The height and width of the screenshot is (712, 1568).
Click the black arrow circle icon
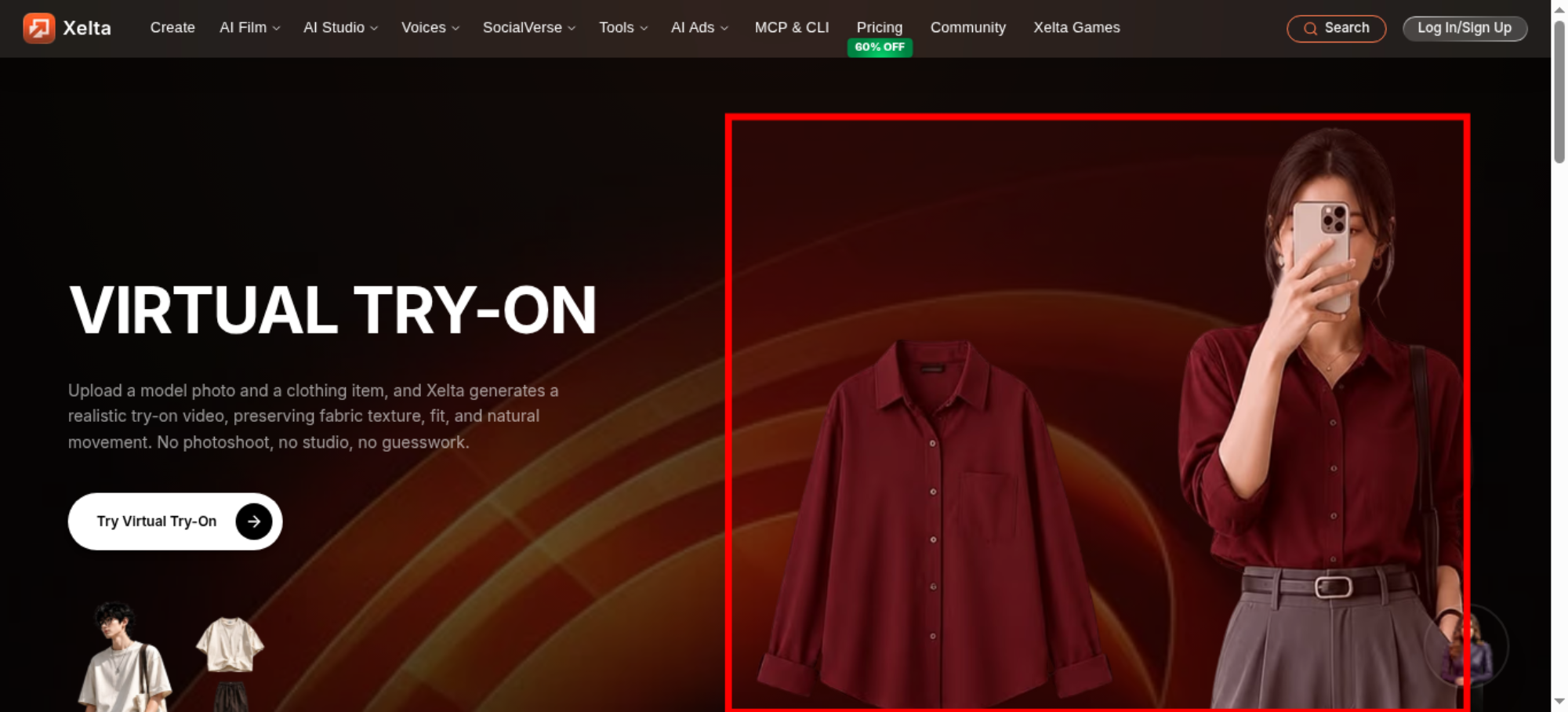(254, 521)
